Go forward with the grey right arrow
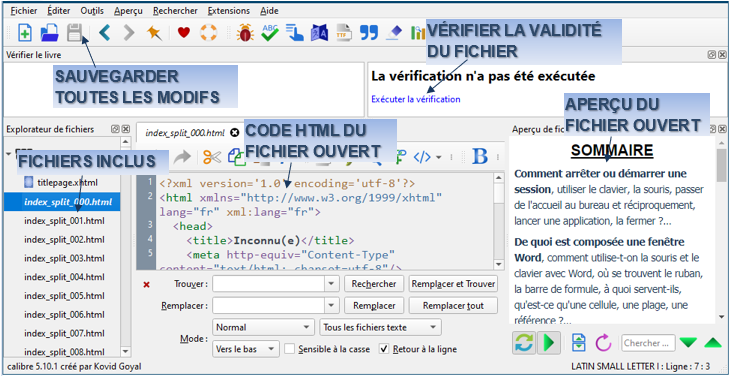This screenshot has width=732, height=376. [129, 33]
